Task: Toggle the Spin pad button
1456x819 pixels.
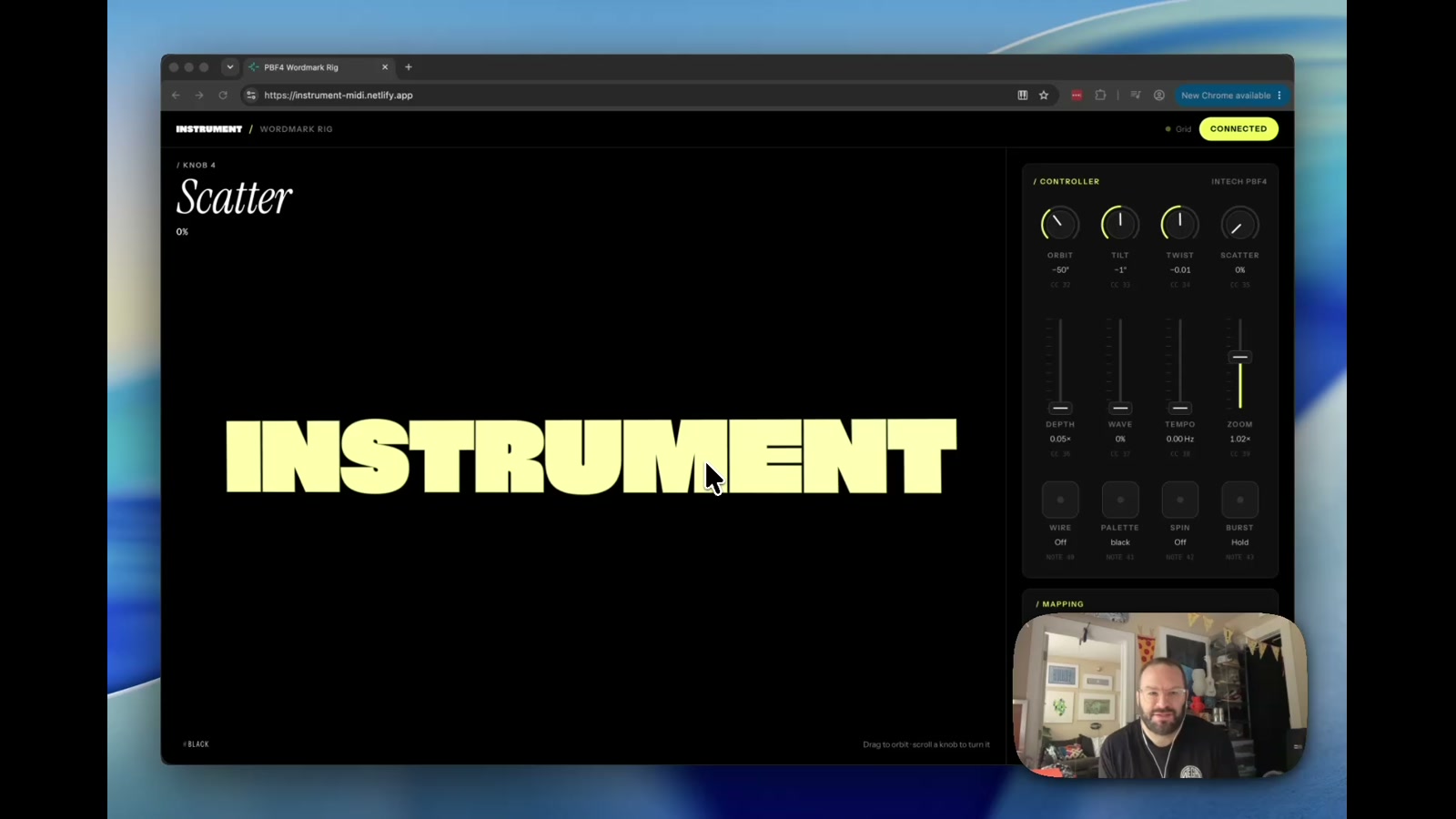Action: click(1180, 500)
